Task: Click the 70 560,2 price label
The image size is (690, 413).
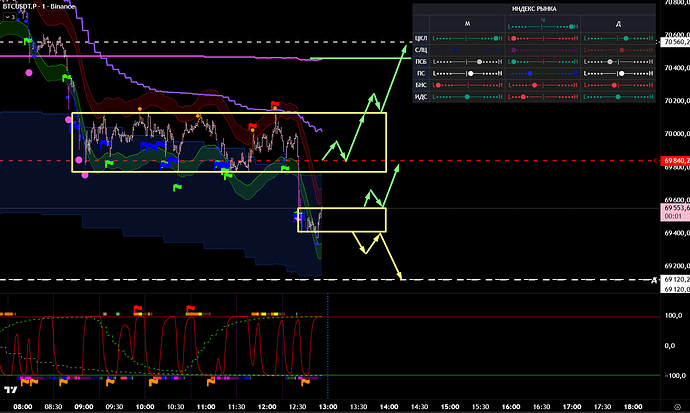Action: 673,44
